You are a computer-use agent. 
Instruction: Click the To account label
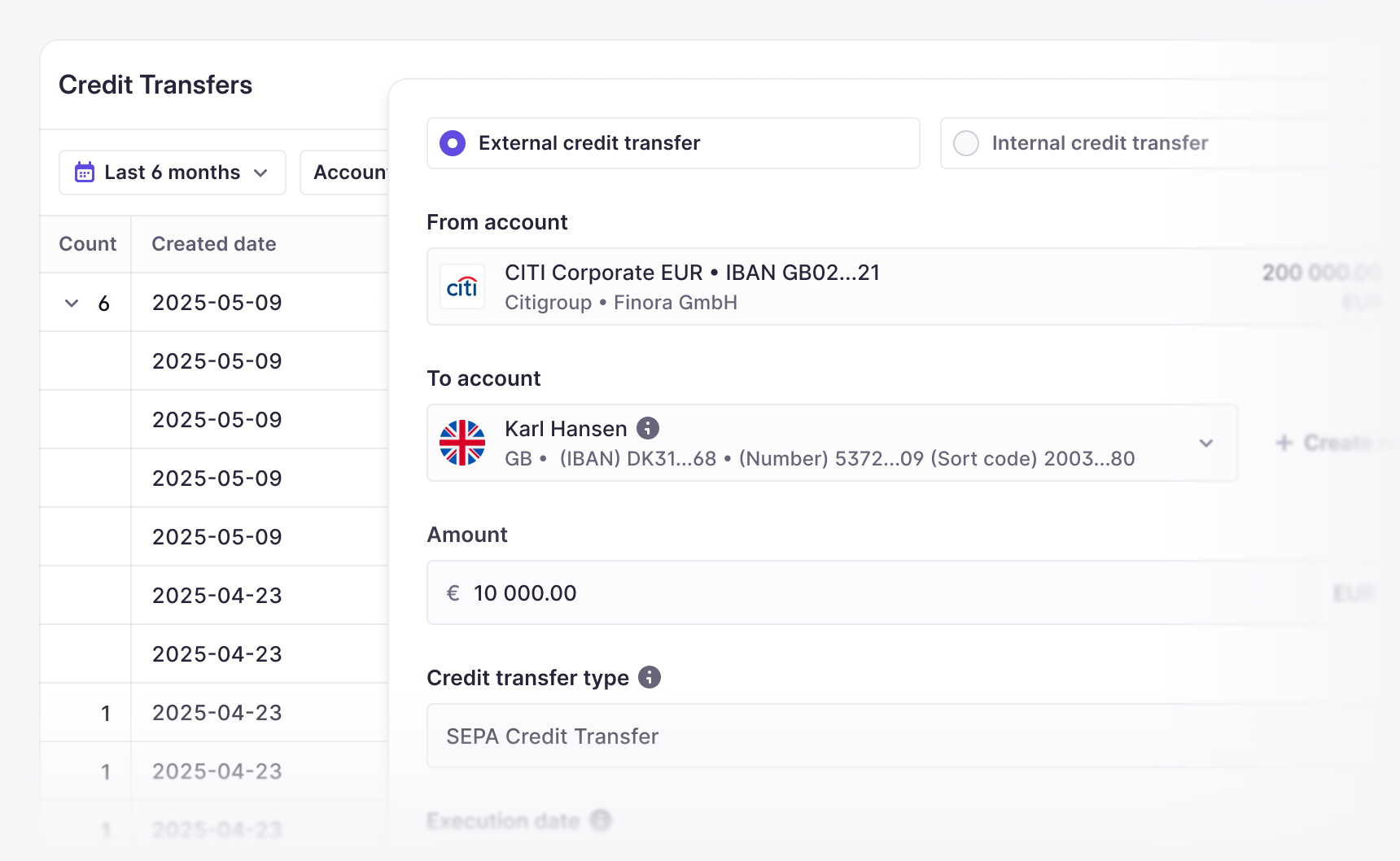[484, 378]
